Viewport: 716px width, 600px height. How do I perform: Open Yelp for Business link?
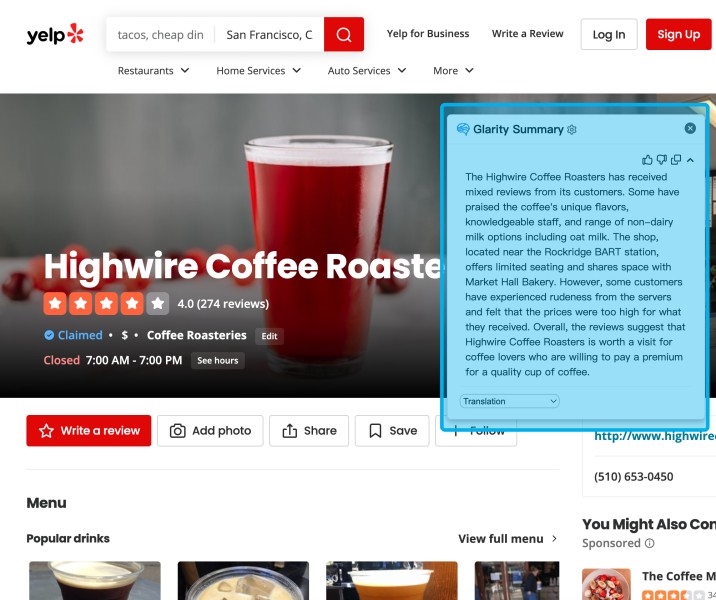click(x=428, y=34)
